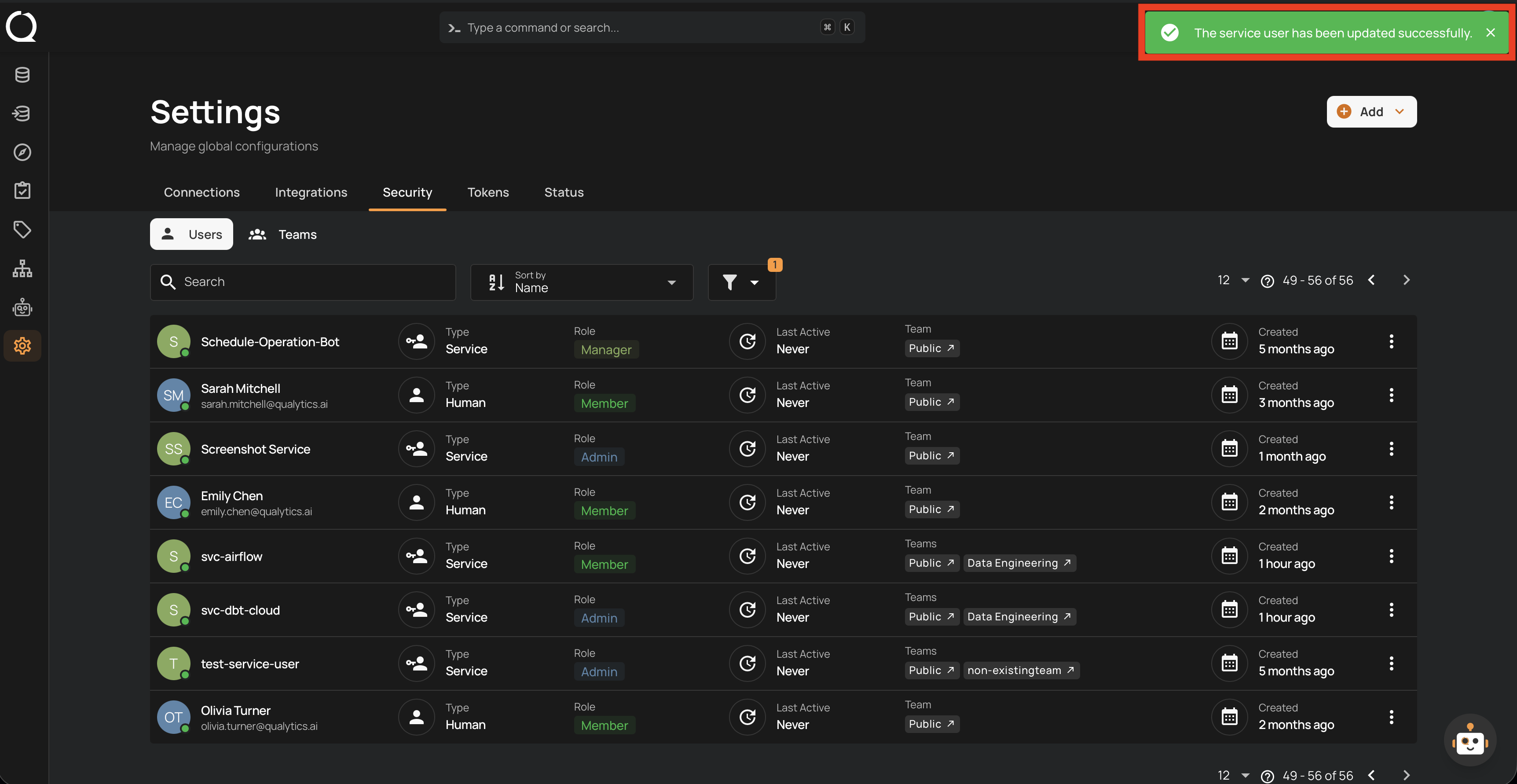Screen dimensions: 1517x784
Task: Click Member role badge for svc-airflow
Action: (604, 564)
